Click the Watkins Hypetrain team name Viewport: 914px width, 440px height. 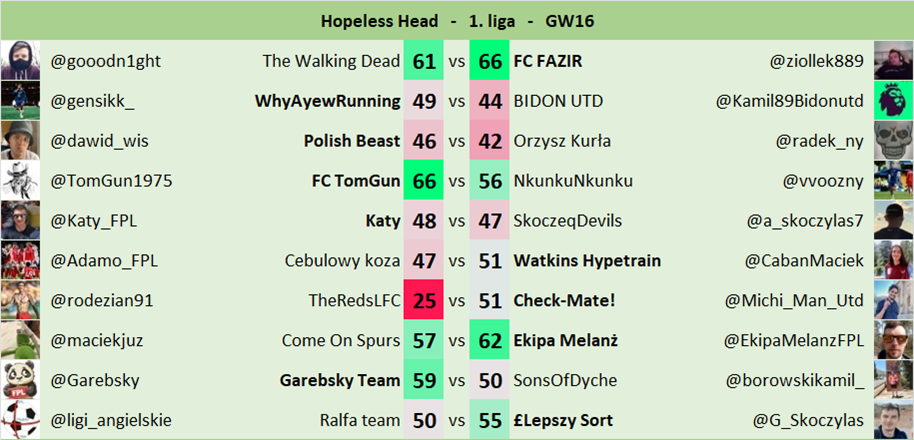587,261
